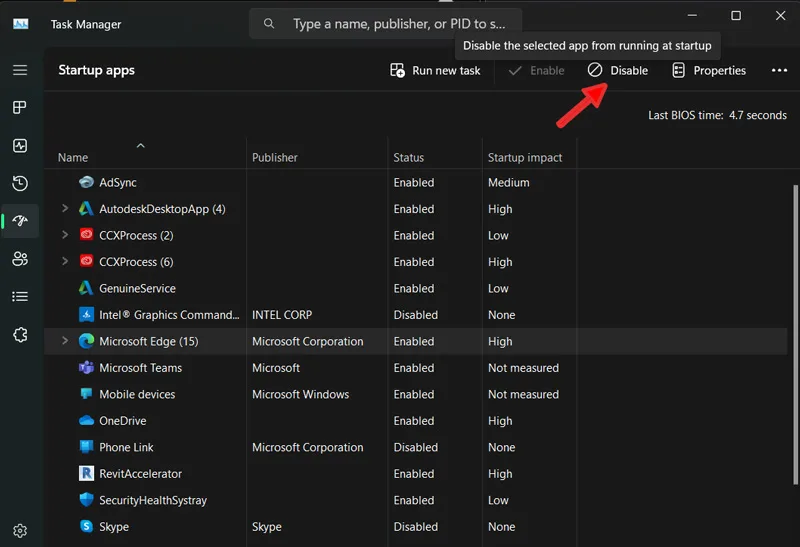Image resolution: width=800 pixels, height=547 pixels.
Task: Click the OneDrive cloud icon
Action: 86,420
